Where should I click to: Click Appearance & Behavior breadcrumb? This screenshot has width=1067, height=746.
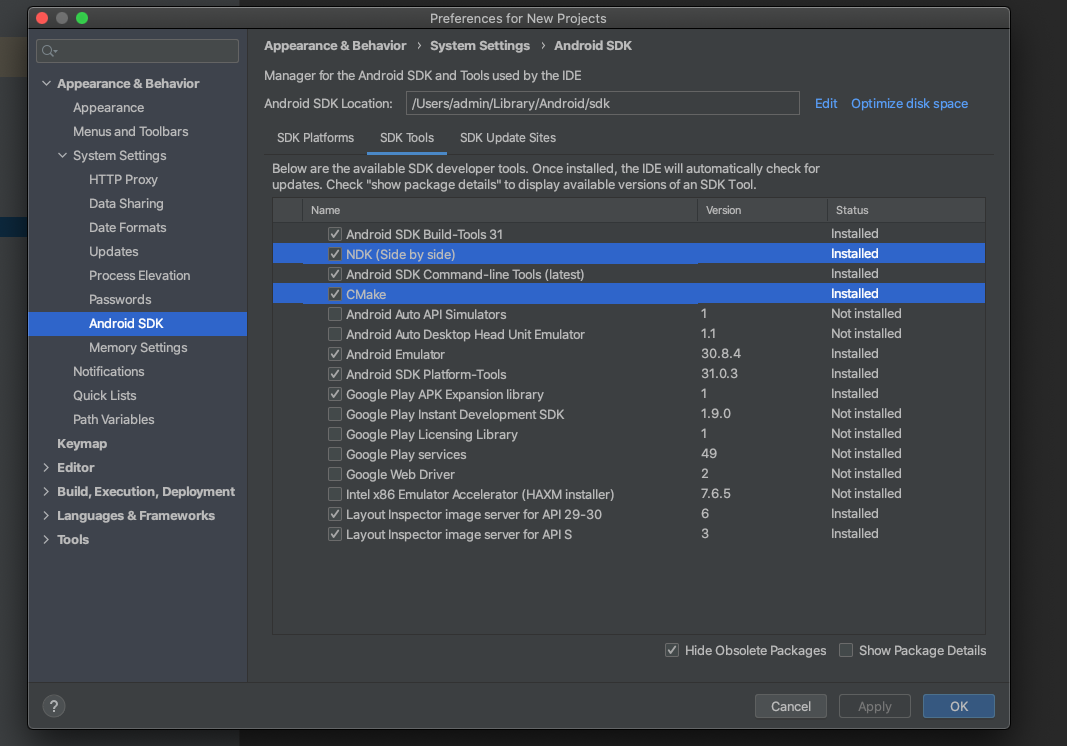(x=335, y=46)
